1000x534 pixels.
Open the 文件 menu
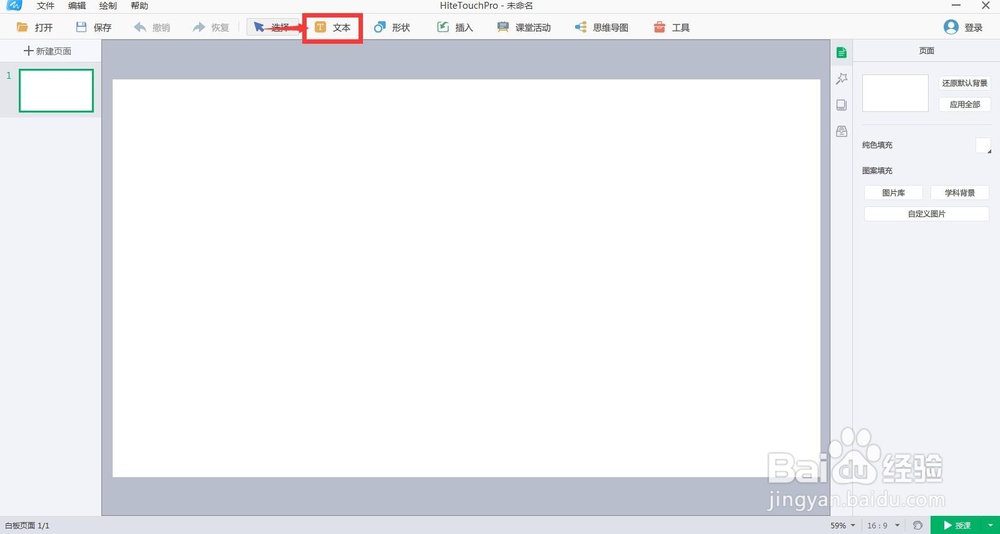coord(45,6)
